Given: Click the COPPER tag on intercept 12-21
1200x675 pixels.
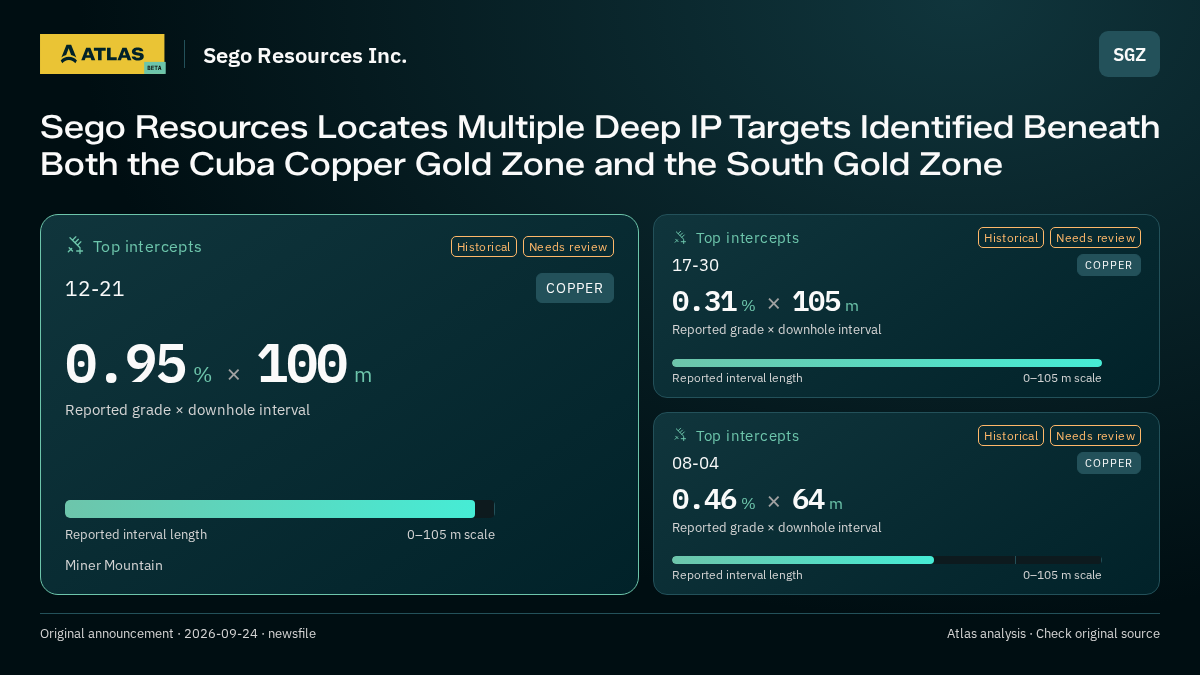Looking at the screenshot, I should tap(575, 288).
